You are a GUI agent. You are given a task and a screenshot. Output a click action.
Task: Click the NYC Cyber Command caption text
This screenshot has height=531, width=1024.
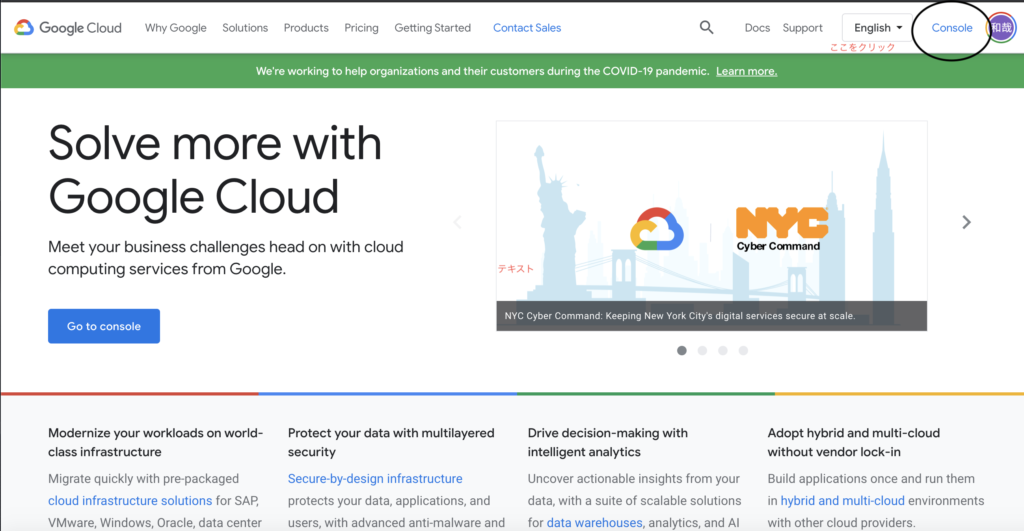coord(679,315)
